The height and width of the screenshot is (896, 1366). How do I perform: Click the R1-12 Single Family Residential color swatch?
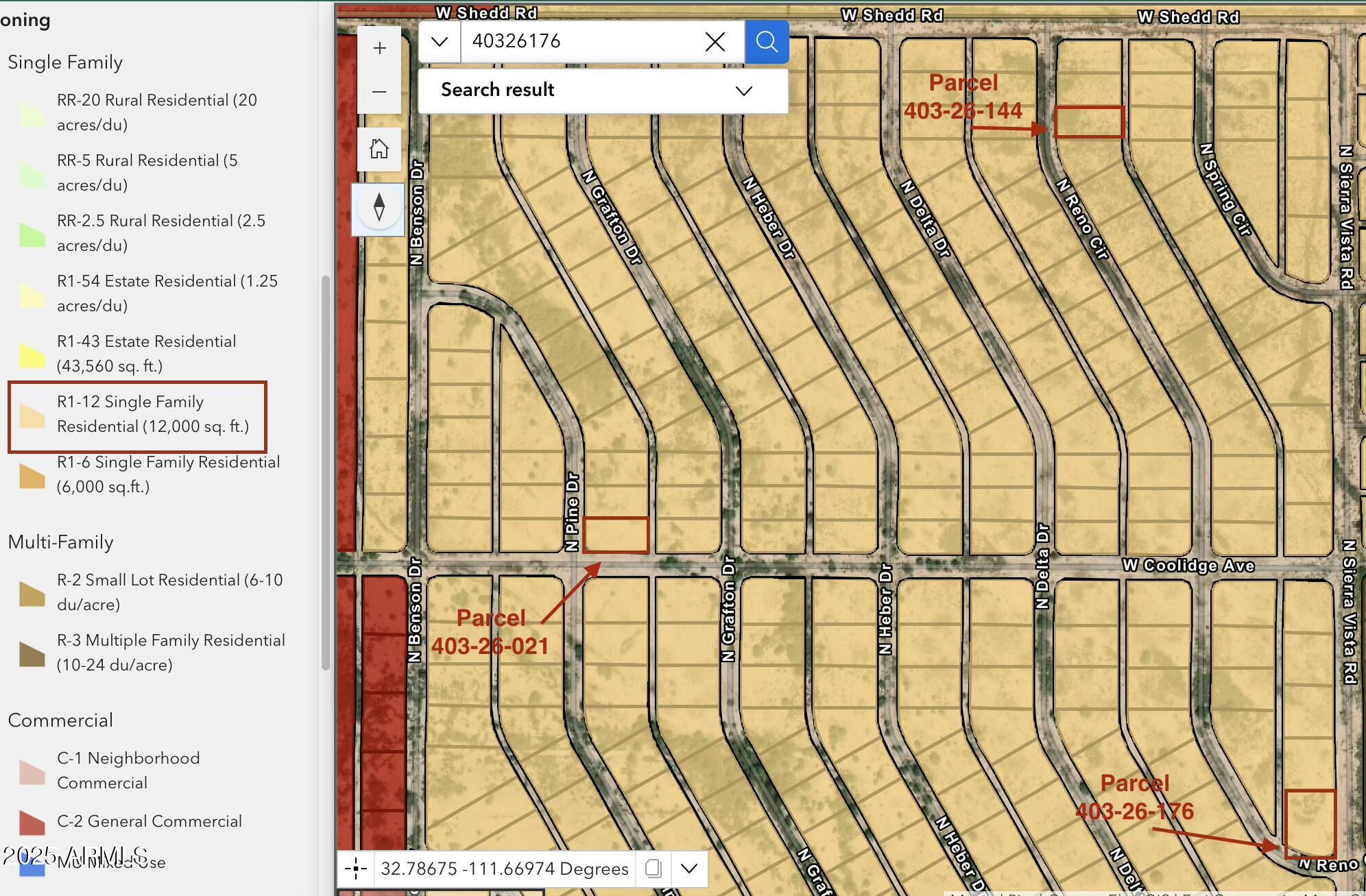32,414
